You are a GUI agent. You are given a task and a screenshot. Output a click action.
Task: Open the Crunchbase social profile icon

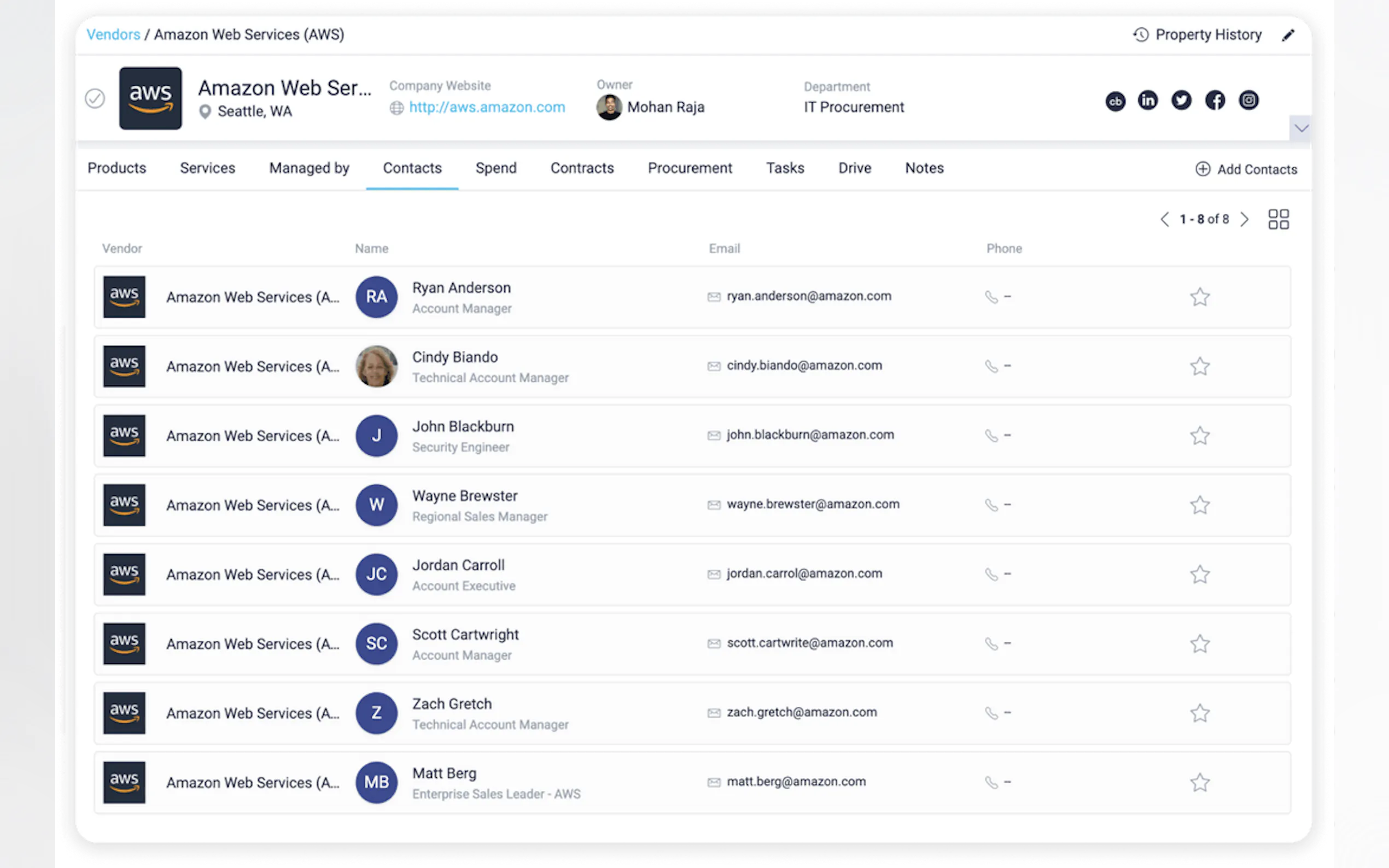pos(1115,102)
